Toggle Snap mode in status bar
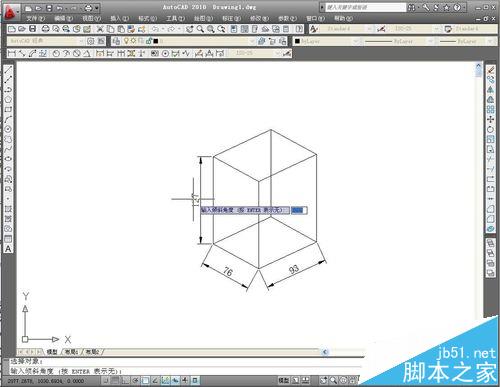The image size is (500, 387). coord(106,380)
